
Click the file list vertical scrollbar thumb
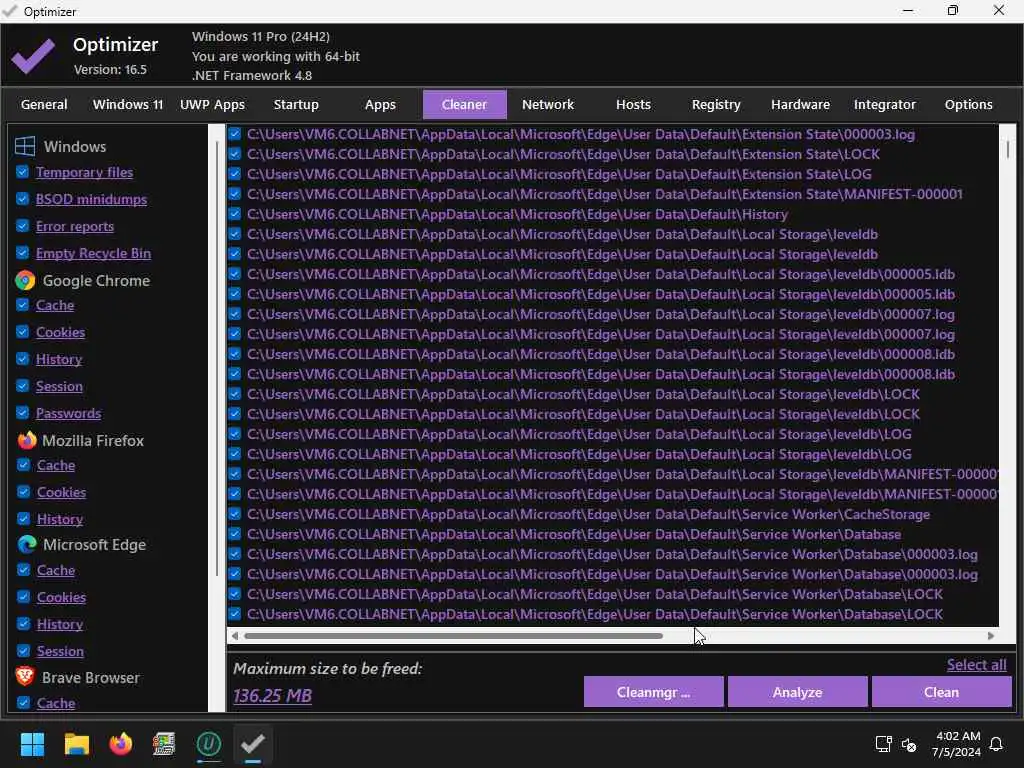coord(1008,149)
